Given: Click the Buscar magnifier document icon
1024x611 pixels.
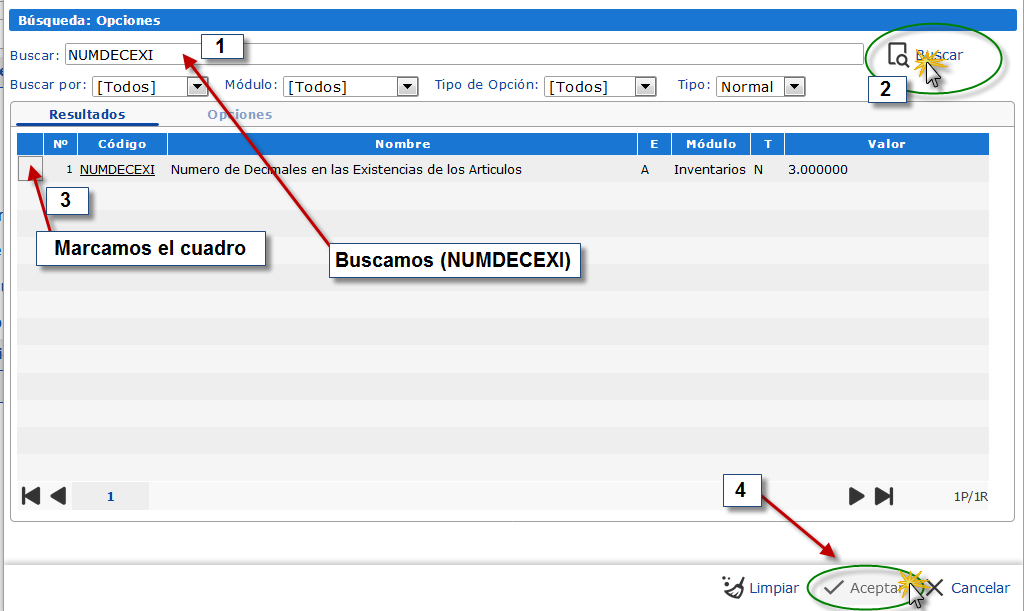Looking at the screenshot, I should click(x=898, y=55).
